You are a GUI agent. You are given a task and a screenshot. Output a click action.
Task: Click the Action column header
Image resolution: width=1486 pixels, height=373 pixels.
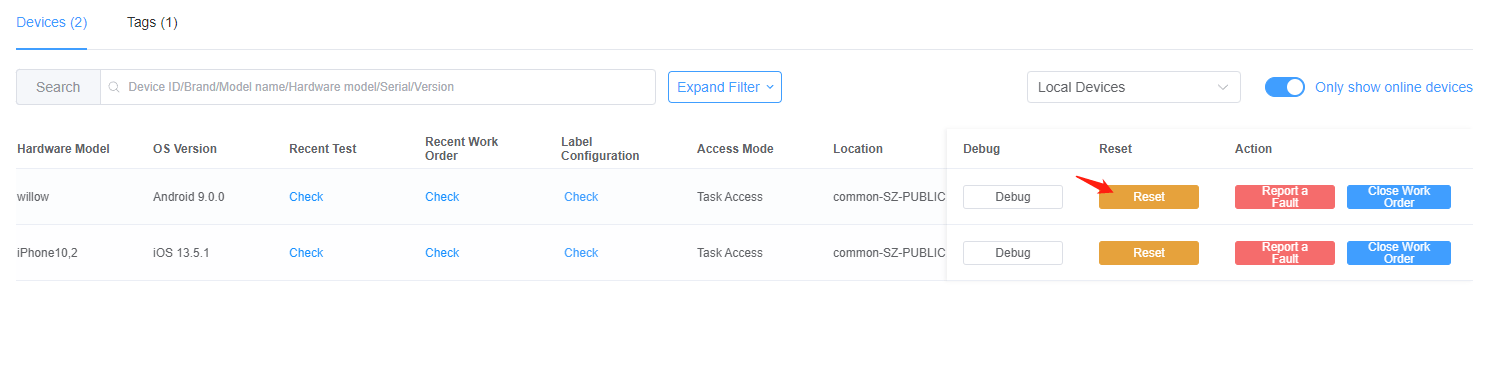(x=1253, y=149)
